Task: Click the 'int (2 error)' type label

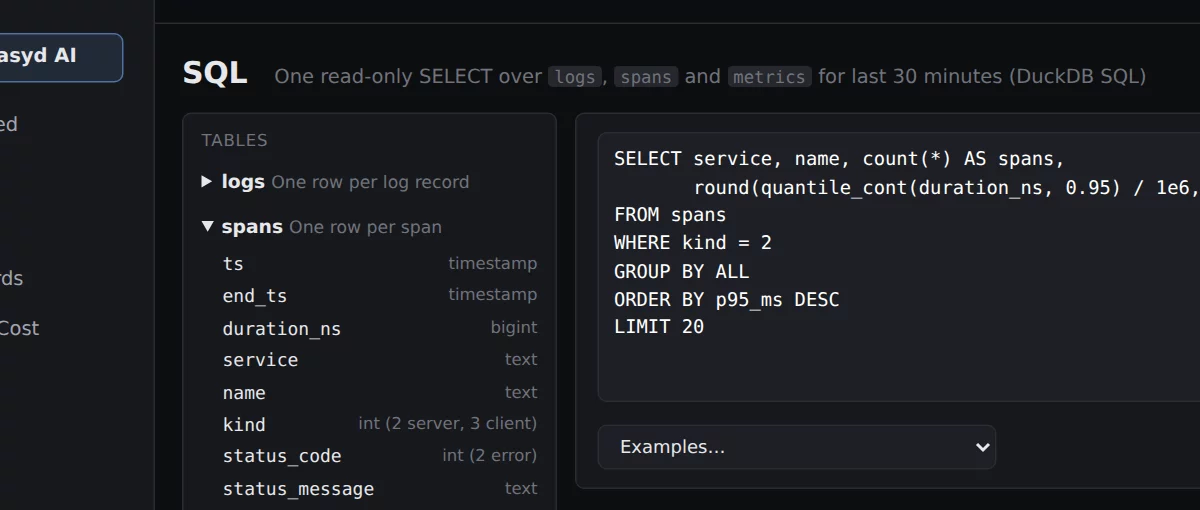Action: point(490,456)
